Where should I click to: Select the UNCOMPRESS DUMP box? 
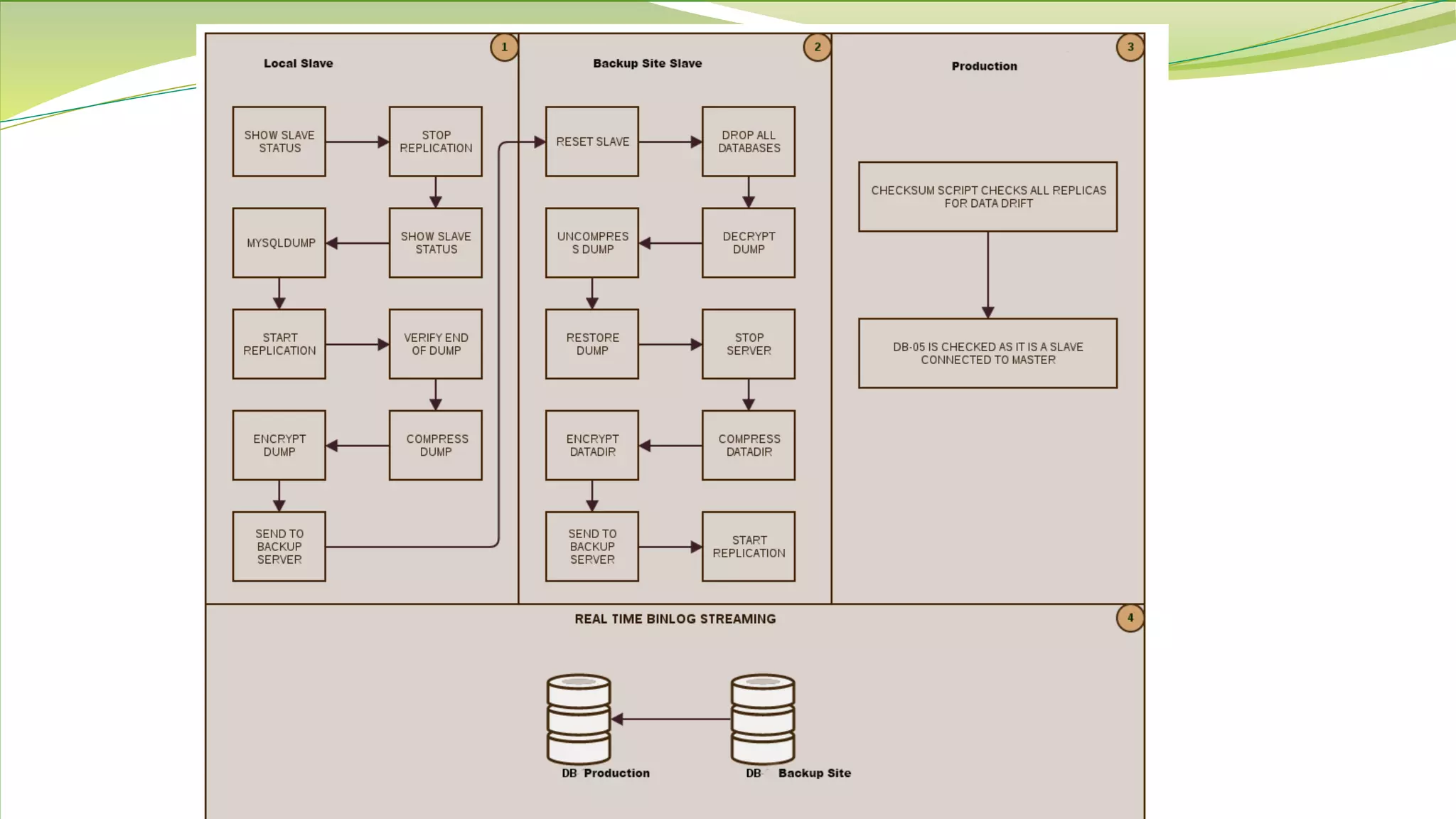[591, 242]
